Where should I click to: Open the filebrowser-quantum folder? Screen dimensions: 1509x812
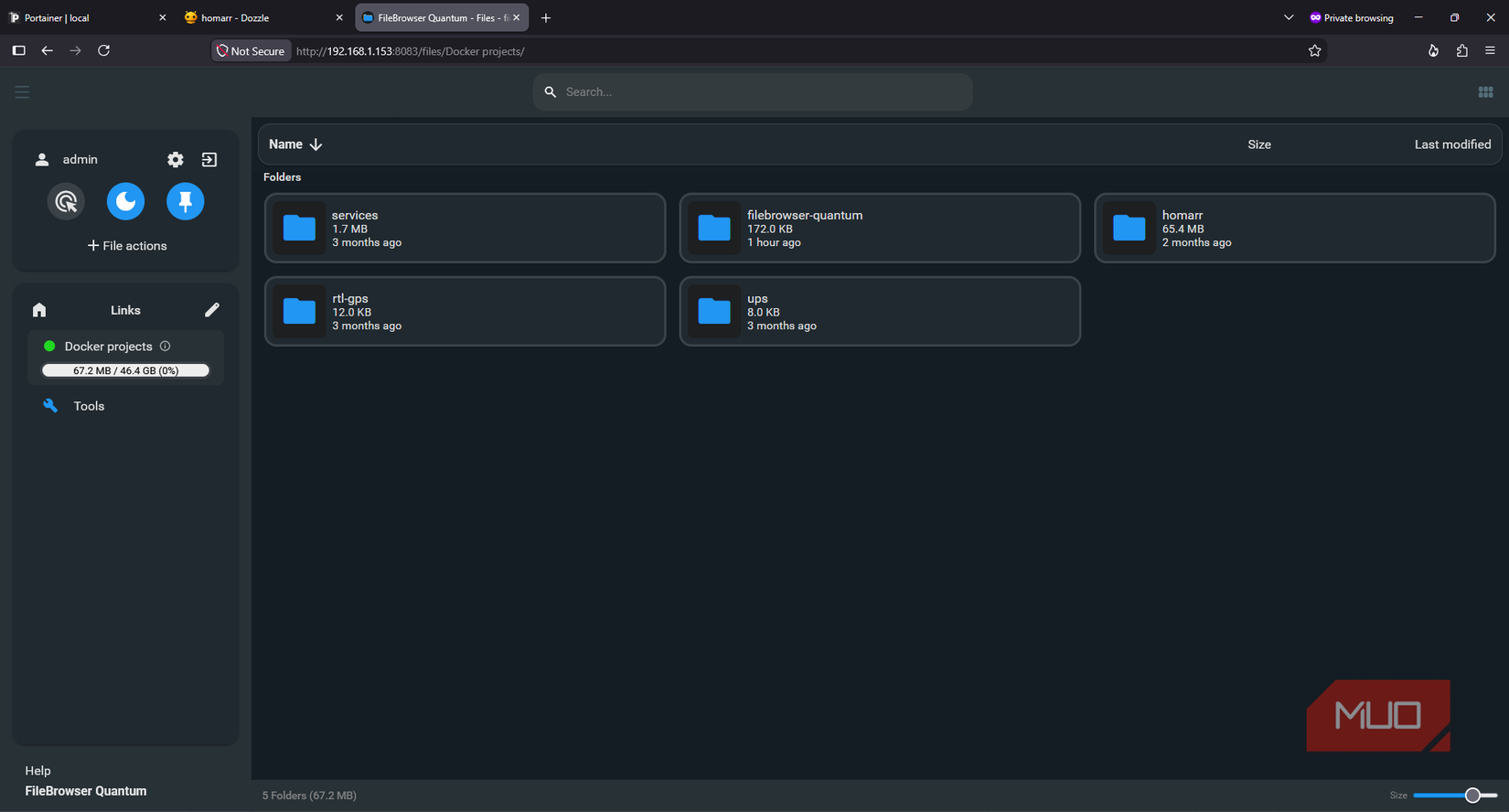click(x=880, y=228)
